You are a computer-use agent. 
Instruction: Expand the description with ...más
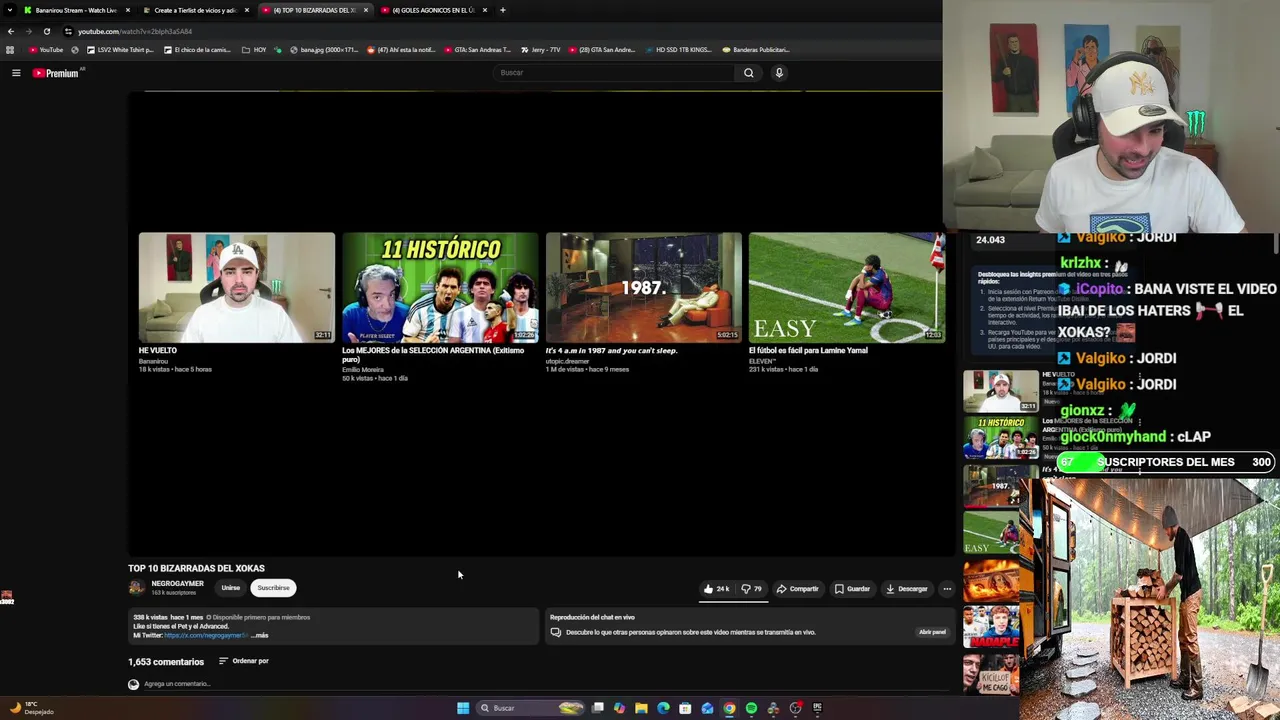[259, 636]
